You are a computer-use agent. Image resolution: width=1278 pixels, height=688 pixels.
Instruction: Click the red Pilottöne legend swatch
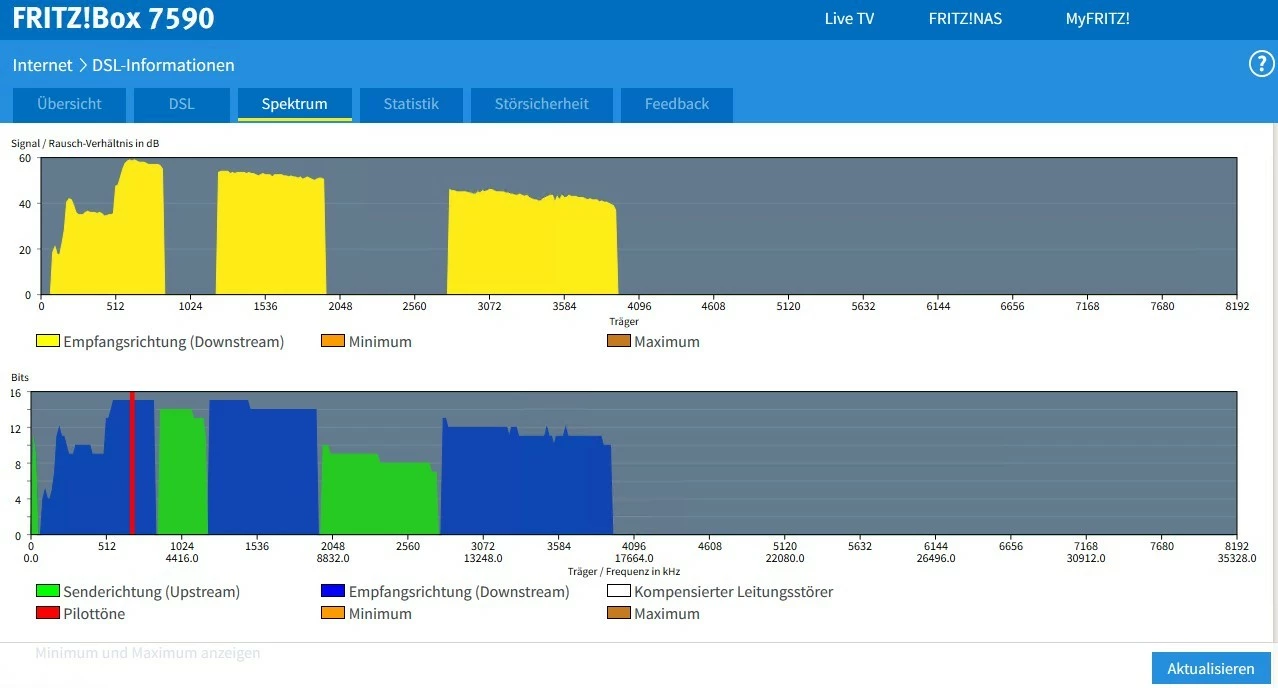(48, 613)
